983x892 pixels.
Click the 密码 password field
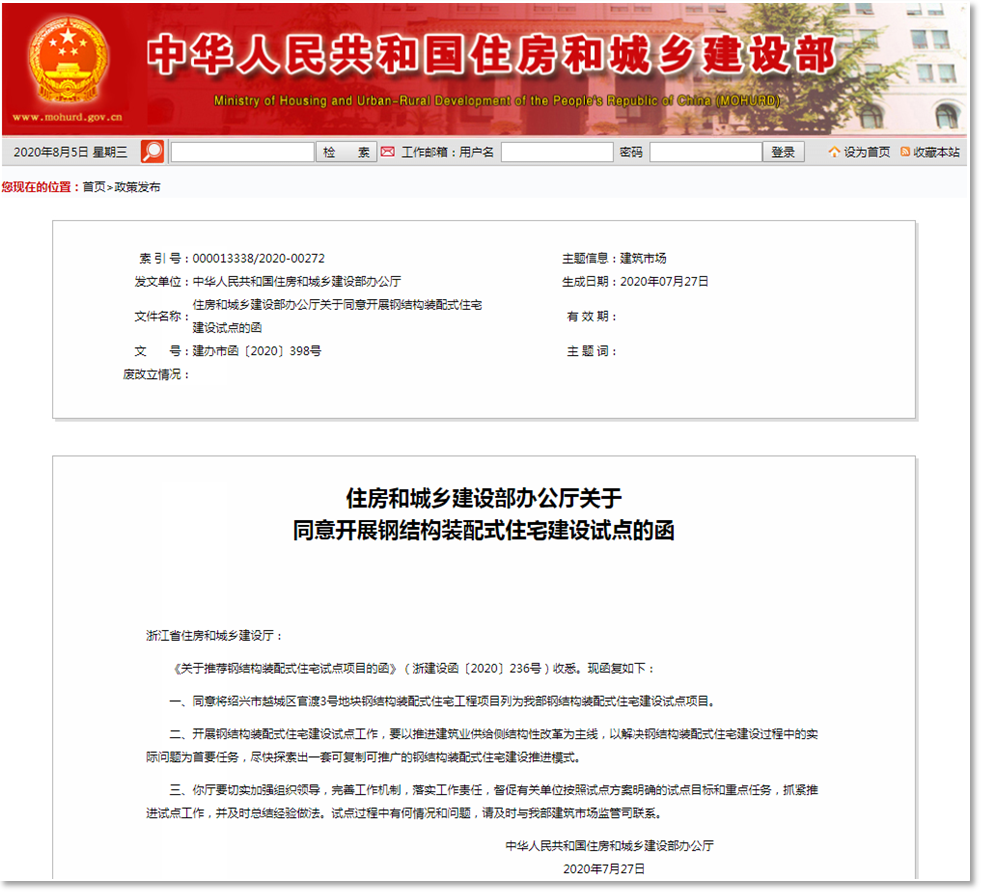coord(706,151)
